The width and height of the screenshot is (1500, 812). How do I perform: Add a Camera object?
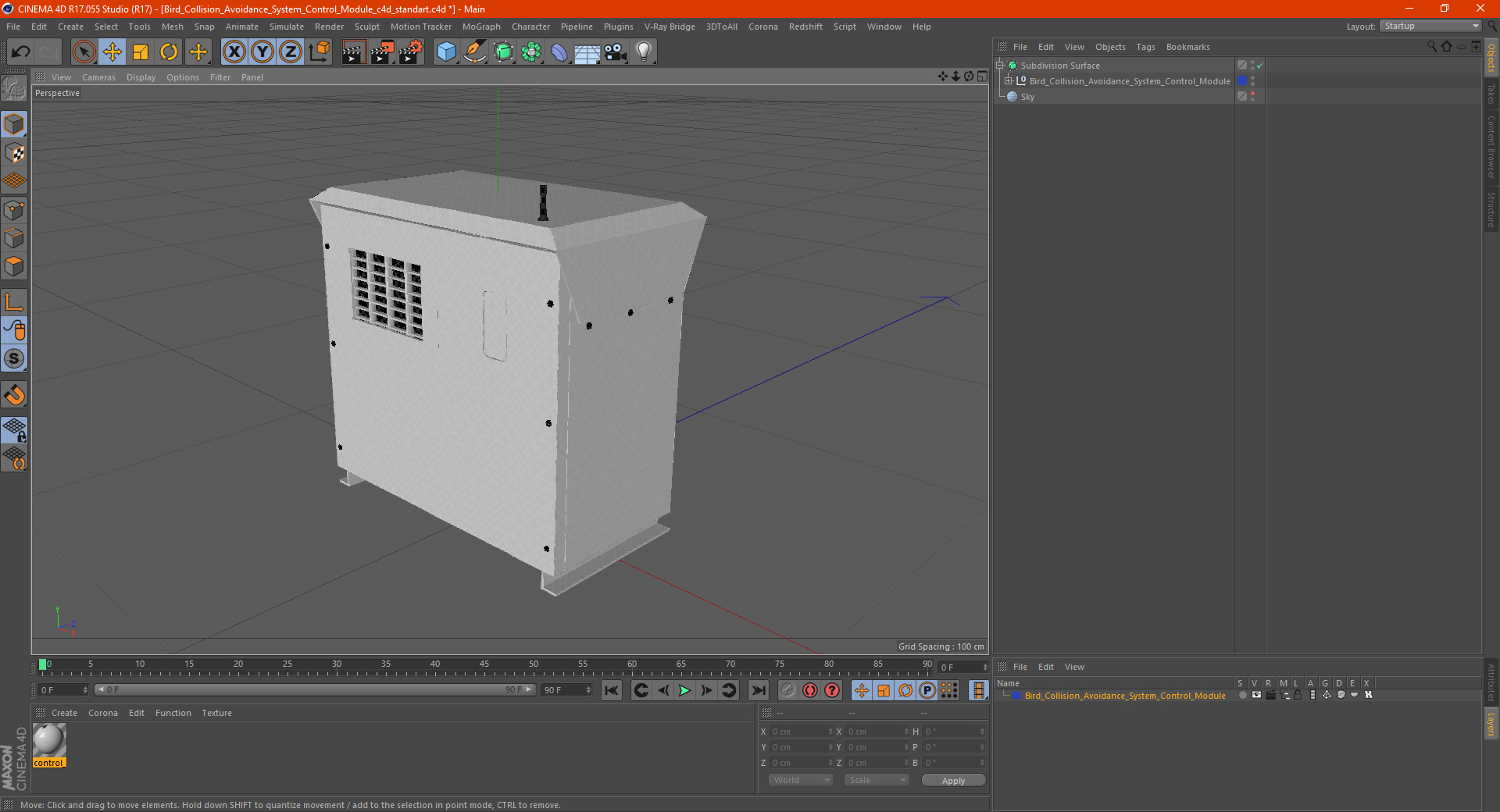(616, 52)
